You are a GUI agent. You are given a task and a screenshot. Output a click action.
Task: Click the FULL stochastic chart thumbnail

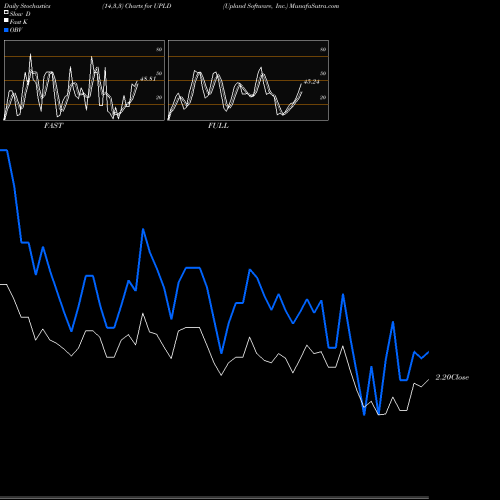pyautogui.click(x=248, y=80)
